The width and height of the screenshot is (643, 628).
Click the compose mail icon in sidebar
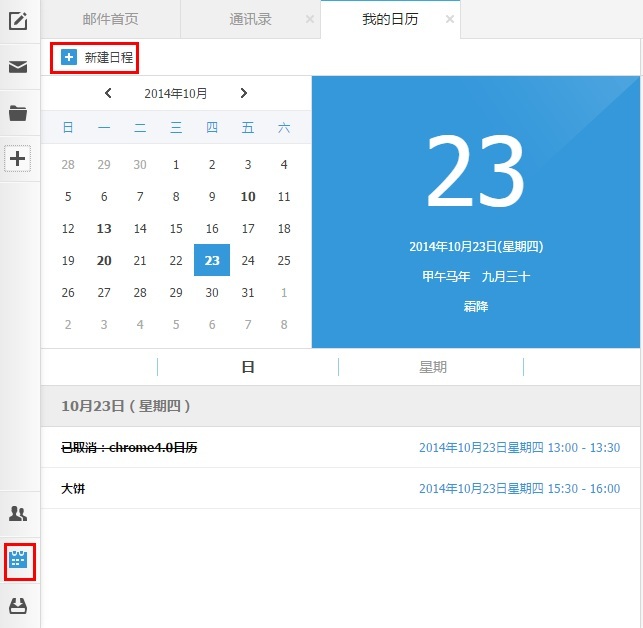tap(18, 21)
